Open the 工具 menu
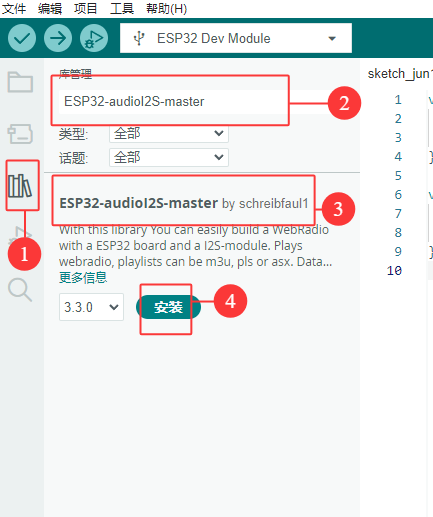This screenshot has height=517, width=433. 122,8
